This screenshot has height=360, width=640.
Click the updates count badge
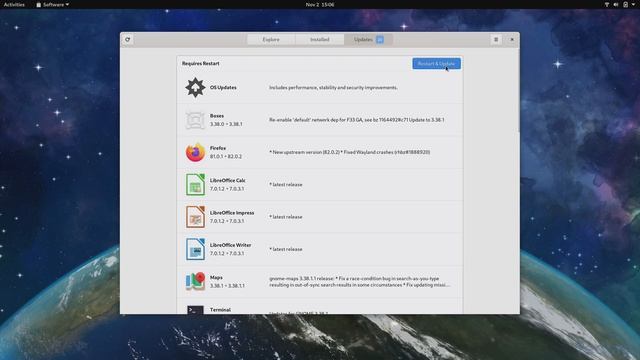[380, 40]
